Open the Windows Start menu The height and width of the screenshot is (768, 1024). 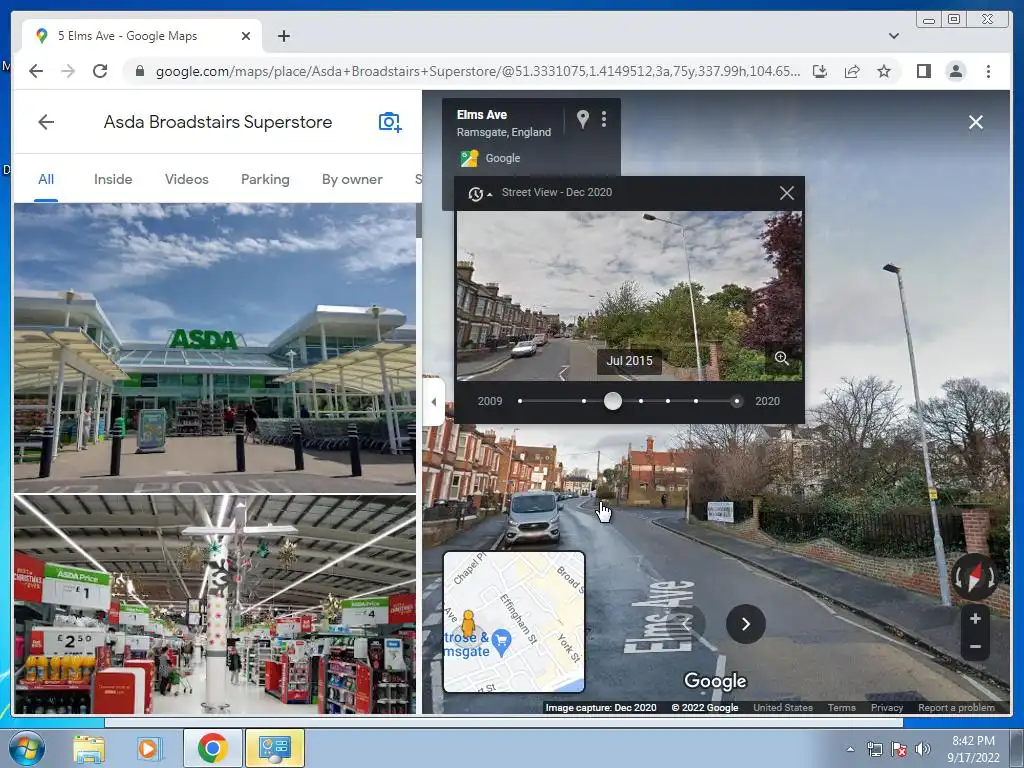27,748
